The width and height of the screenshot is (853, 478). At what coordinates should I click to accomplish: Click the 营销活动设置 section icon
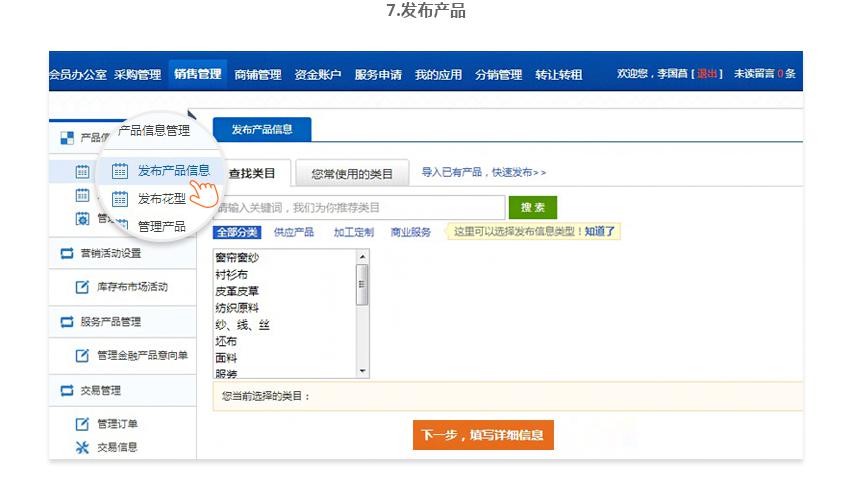[67, 253]
